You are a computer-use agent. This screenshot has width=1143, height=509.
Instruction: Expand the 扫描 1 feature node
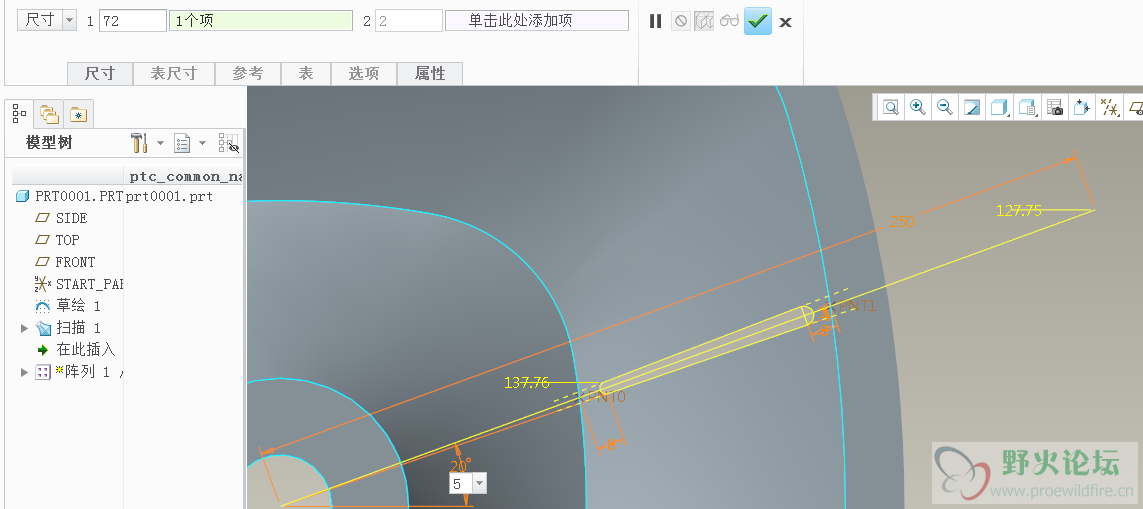pos(25,328)
